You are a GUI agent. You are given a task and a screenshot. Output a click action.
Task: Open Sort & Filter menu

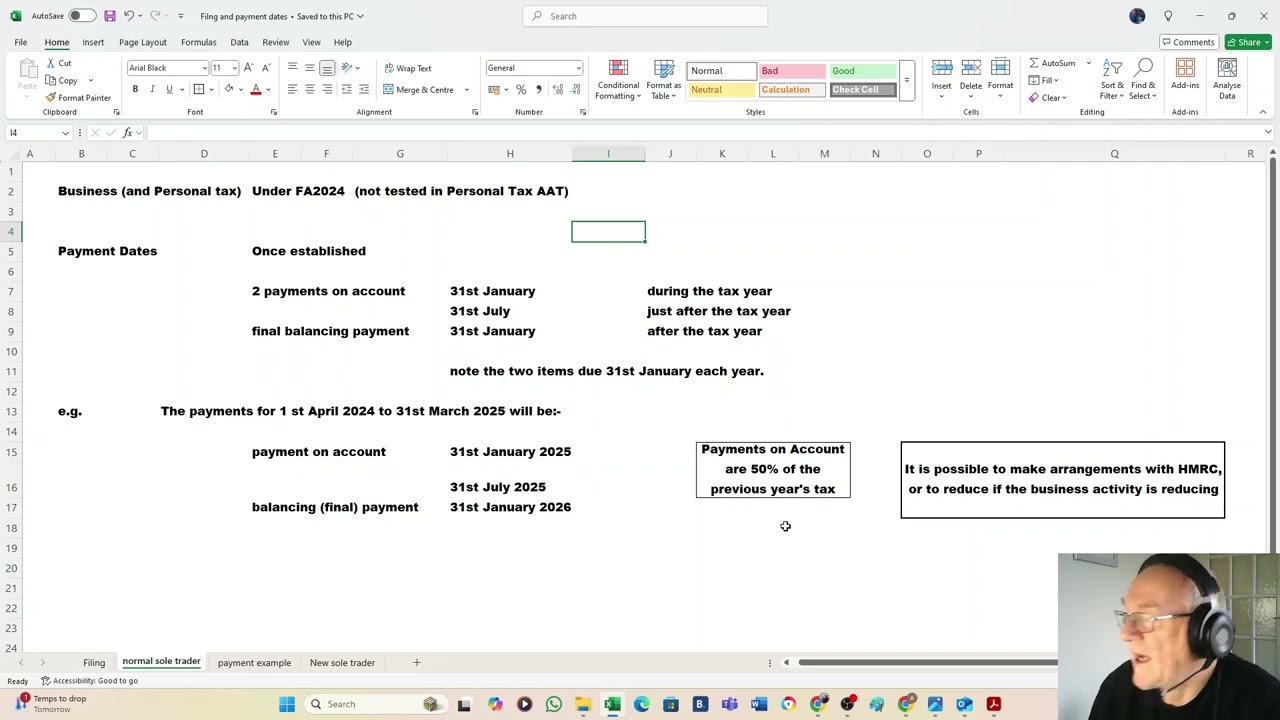pos(1112,80)
